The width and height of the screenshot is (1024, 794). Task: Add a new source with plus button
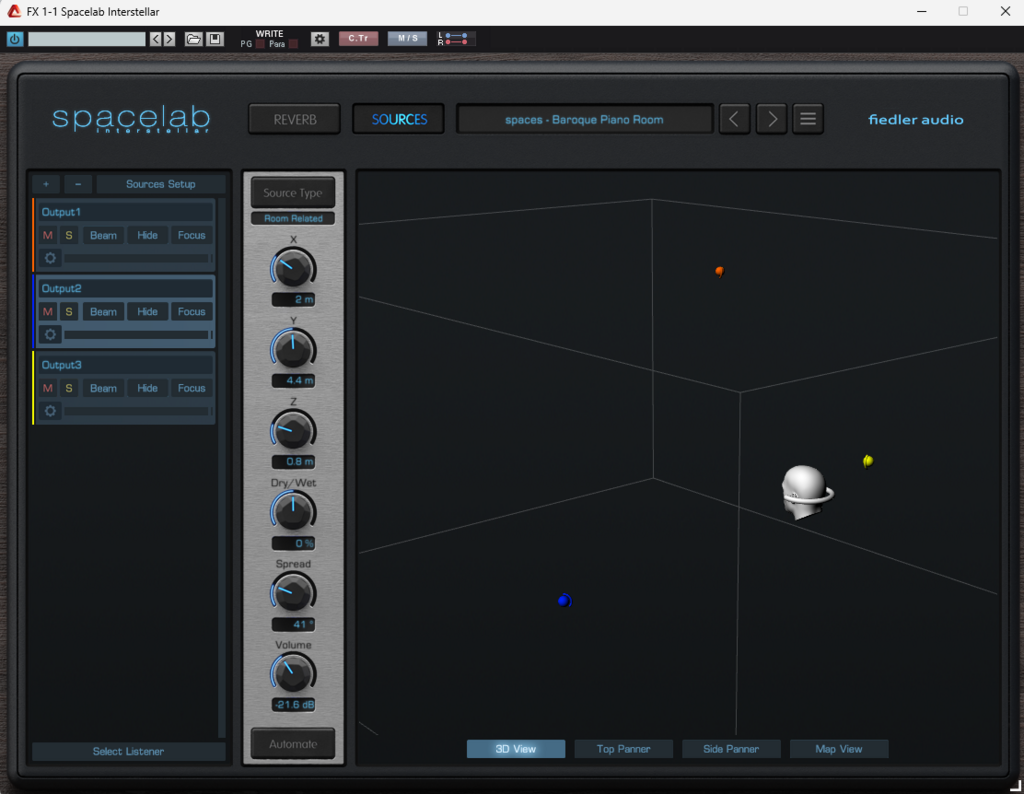click(46, 184)
